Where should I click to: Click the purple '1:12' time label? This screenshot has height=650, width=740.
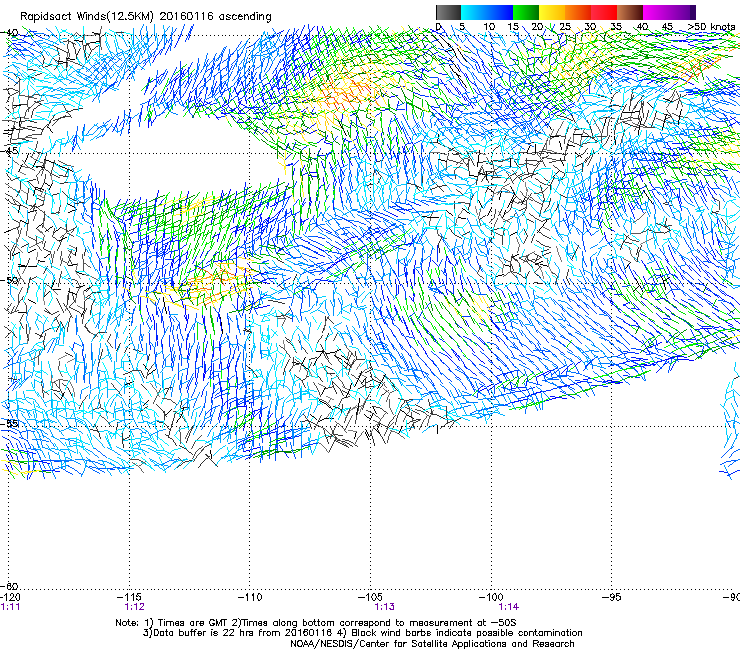coord(134,607)
